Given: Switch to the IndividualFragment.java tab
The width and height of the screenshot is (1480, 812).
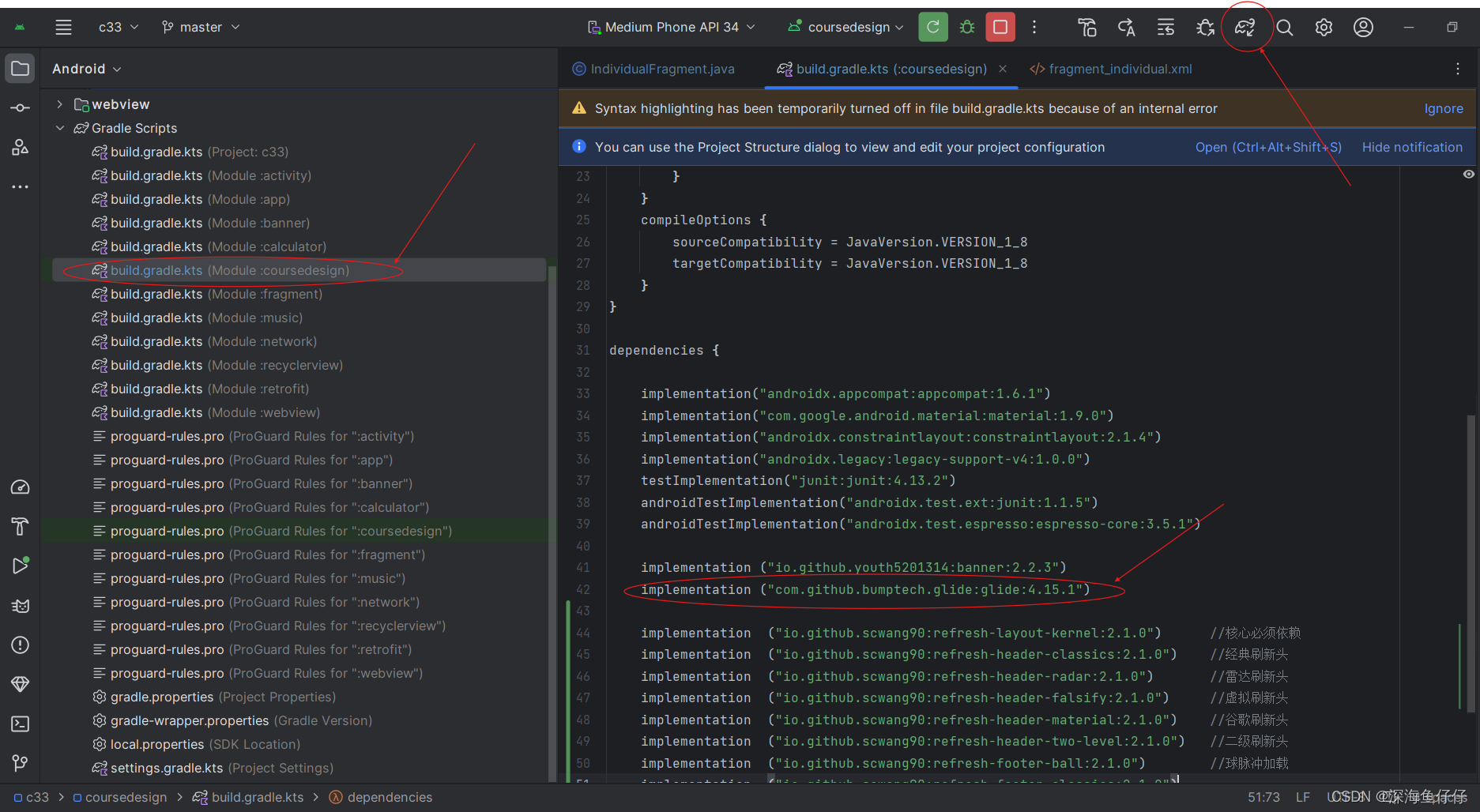Looking at the screenshot, I should pos(661,69).
